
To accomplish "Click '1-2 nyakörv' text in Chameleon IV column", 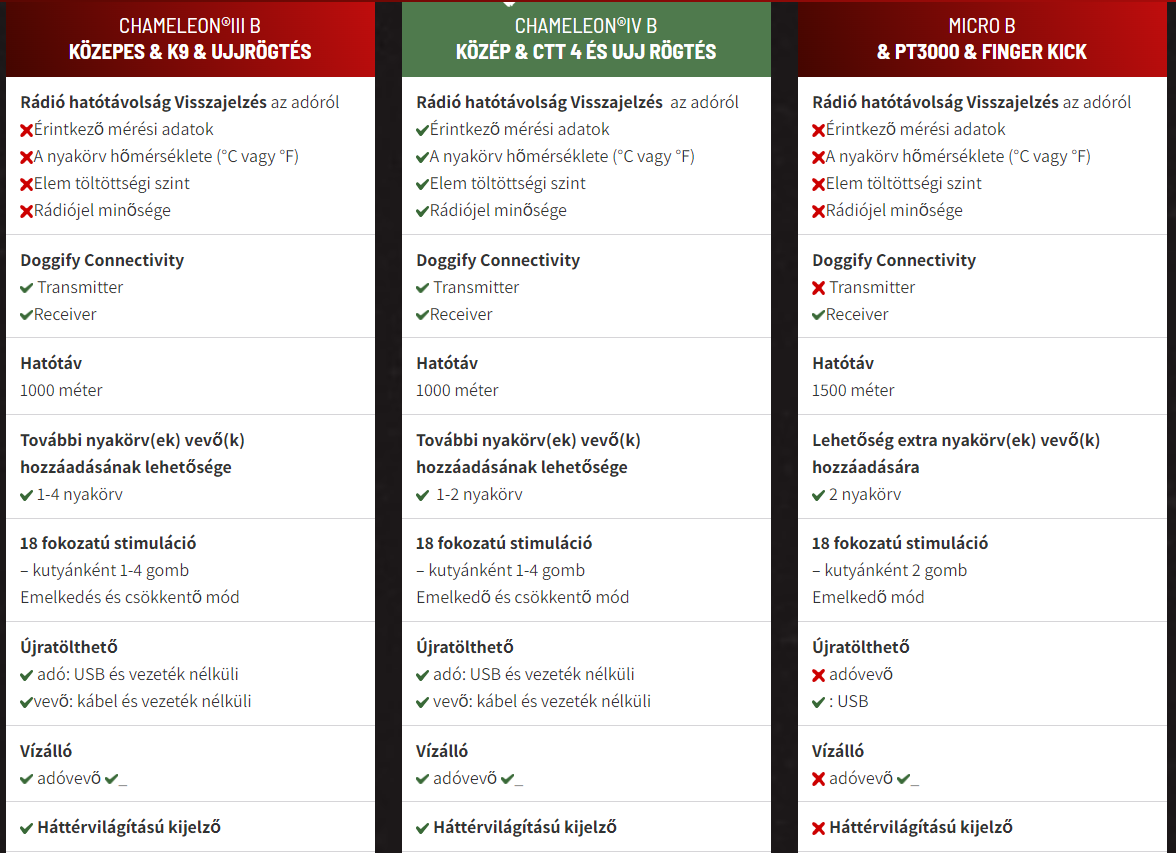I will (479, 494).
